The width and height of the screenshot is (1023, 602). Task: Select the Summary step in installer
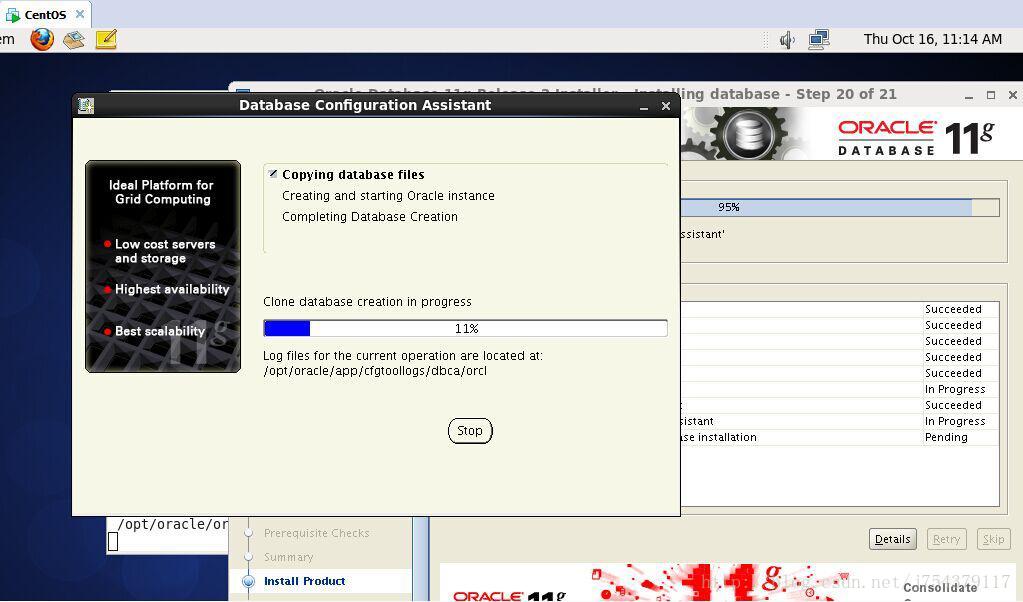pyautogui.click(x=288, y=557)
